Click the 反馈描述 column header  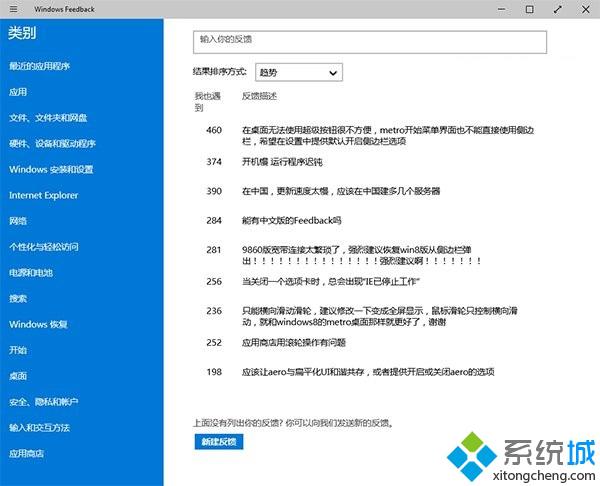click(259, 96)
